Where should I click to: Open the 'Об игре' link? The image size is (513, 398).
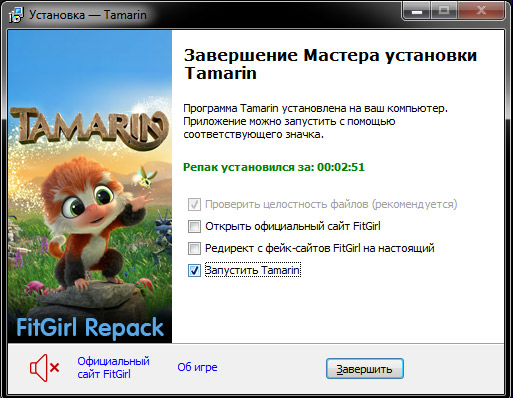pos(197,367)
